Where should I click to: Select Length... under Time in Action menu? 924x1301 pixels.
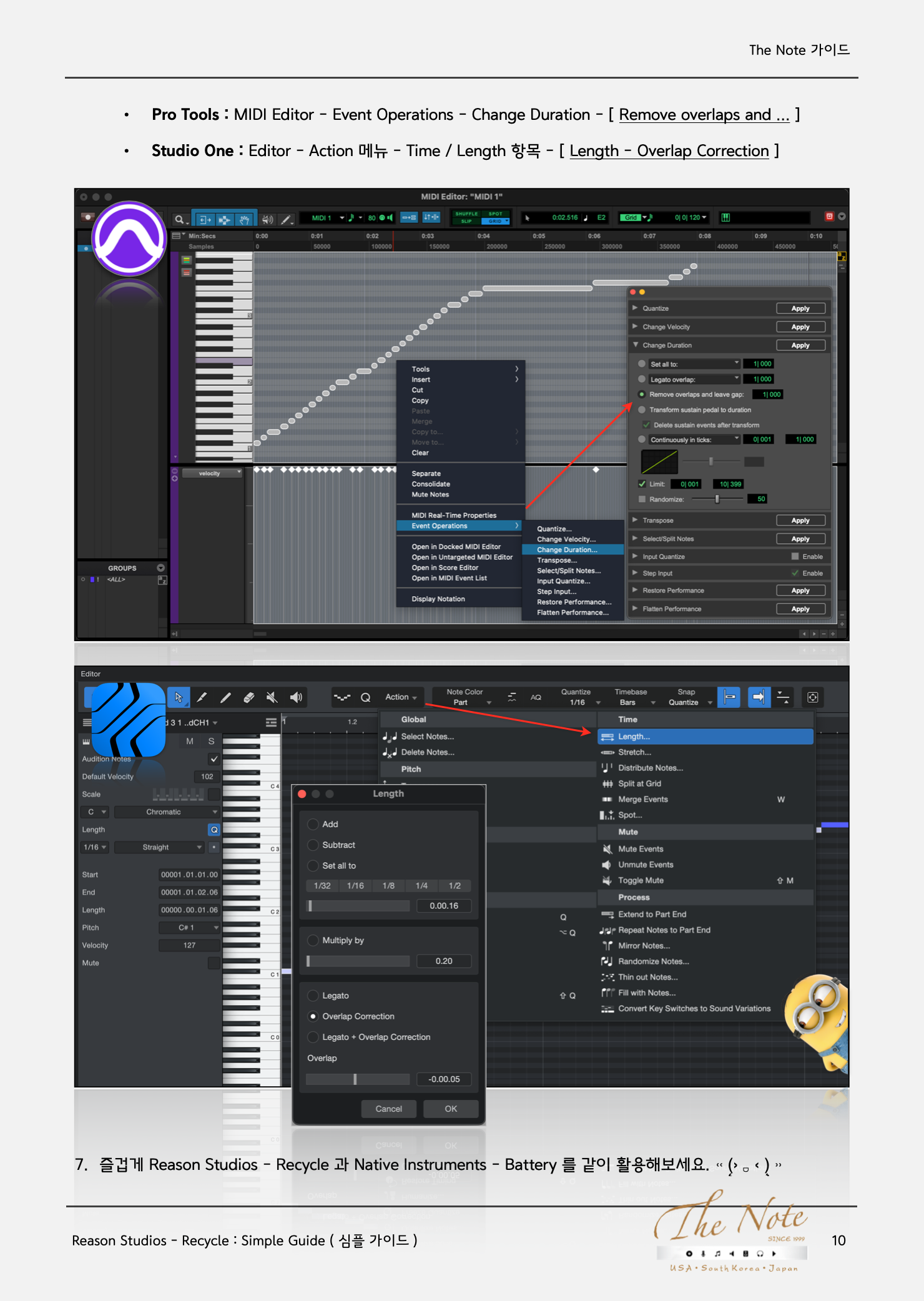coord(705,737)
